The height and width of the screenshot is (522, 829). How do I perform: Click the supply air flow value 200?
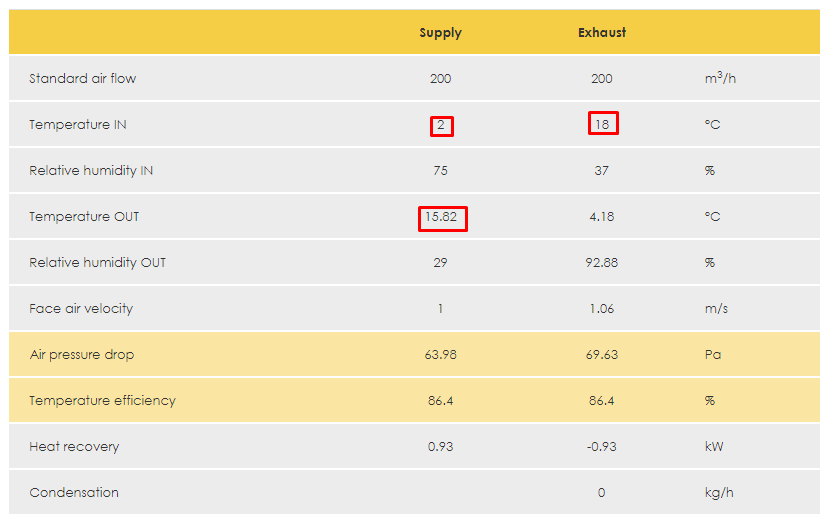[440, 79]
